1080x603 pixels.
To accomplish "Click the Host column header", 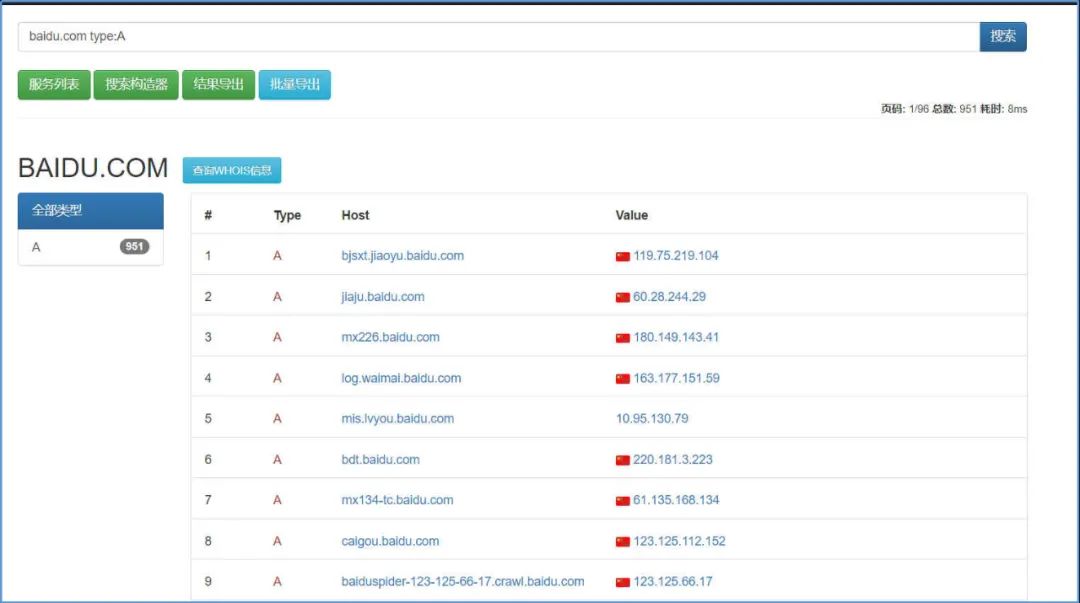I will pyautogui.click(x=355, y=215).
